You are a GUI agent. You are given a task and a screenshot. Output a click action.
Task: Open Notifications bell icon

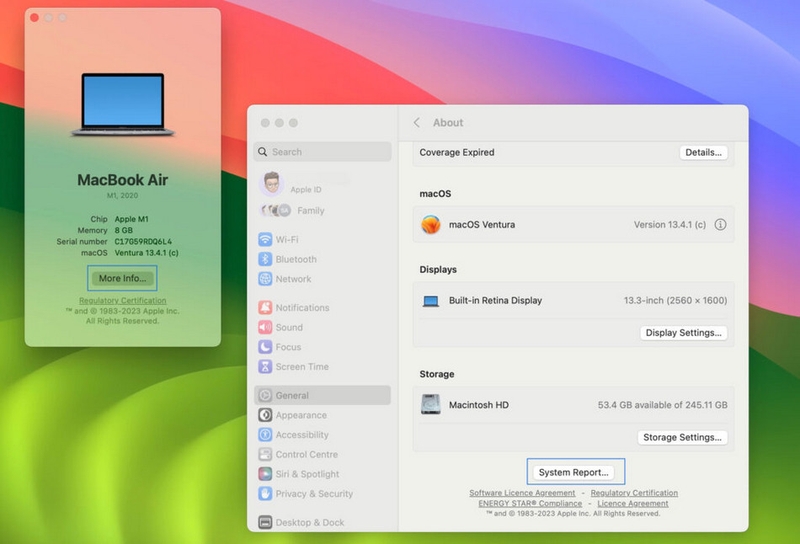265,307
